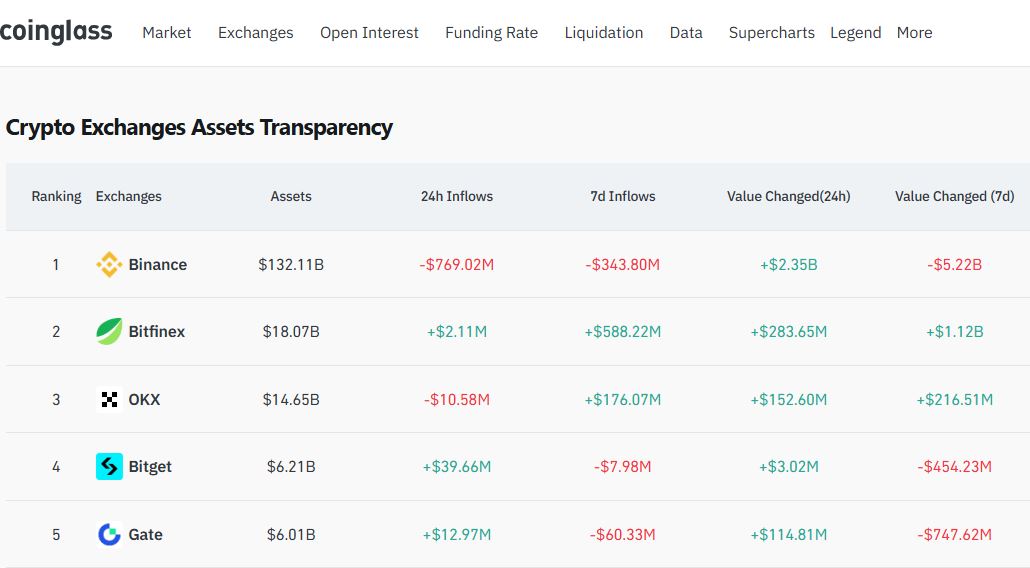Select Gate 7d value change -$747.62M

click(954, 535)
